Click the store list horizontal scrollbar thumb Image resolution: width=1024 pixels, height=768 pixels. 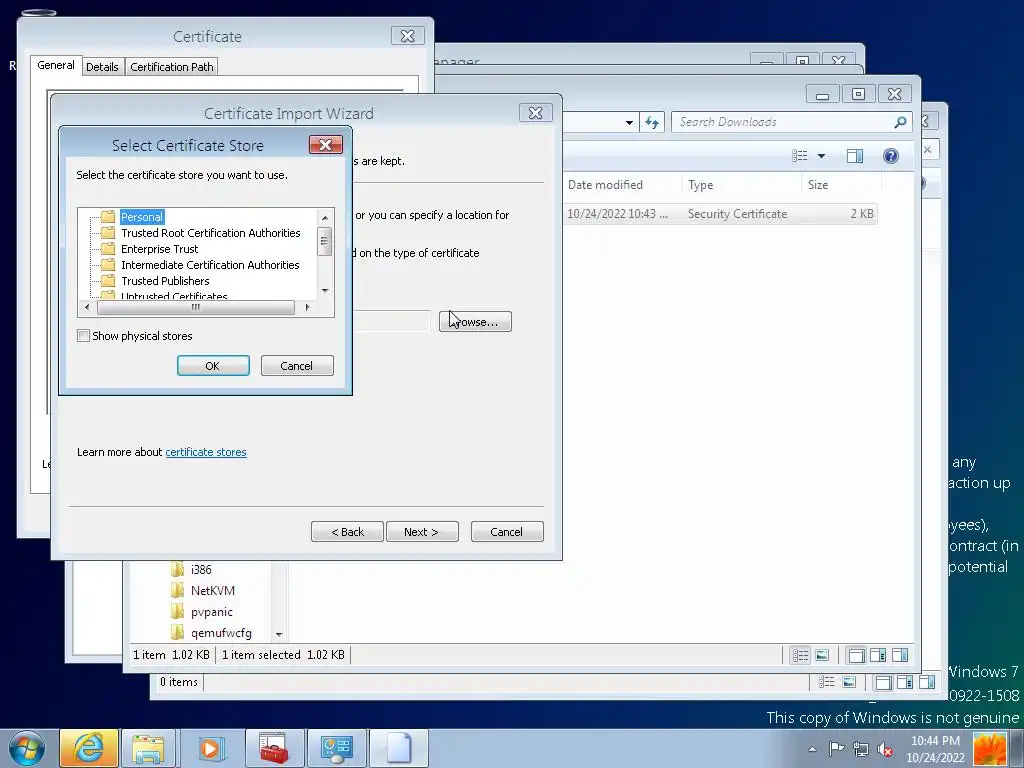(x=195, y=307)
